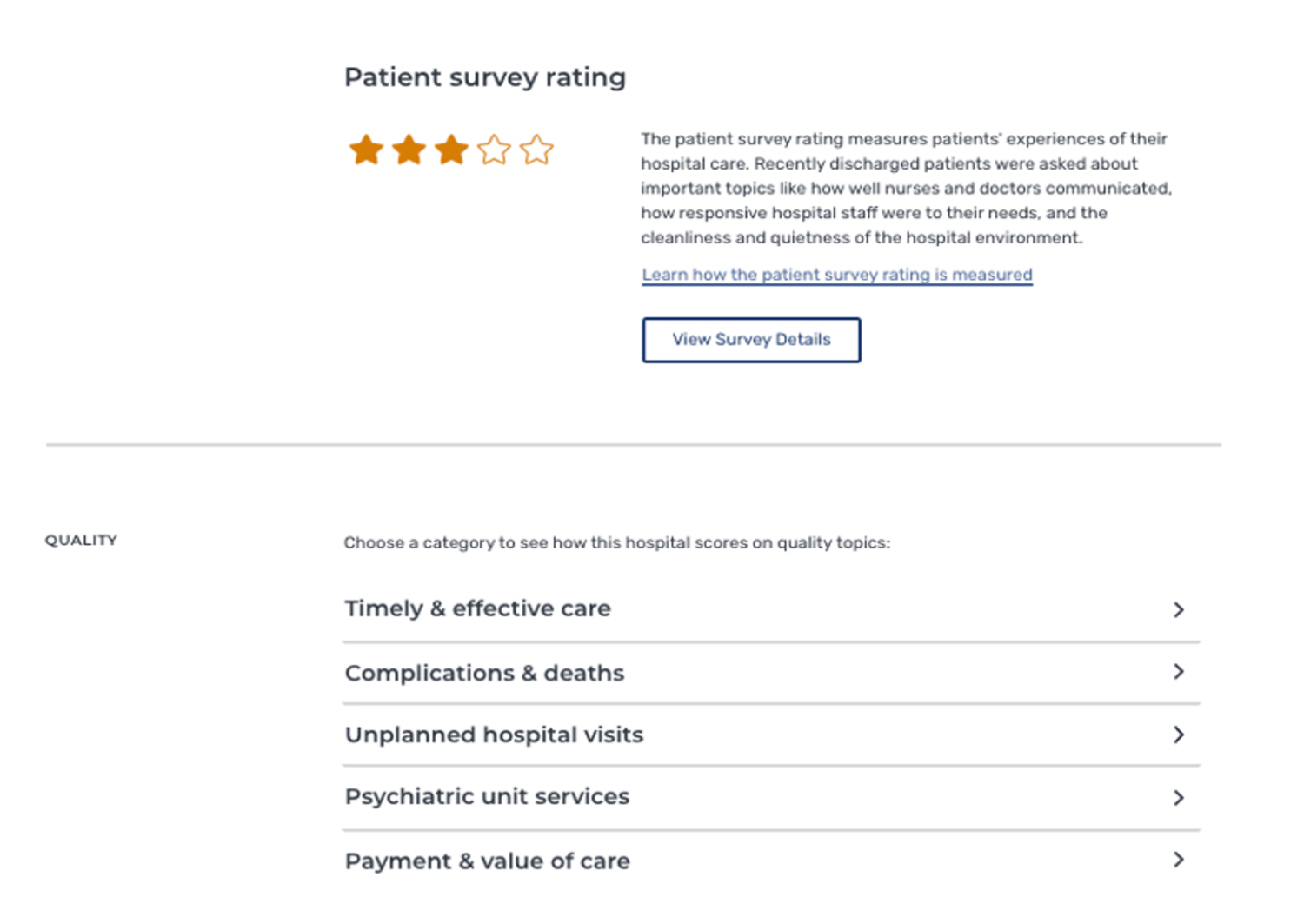Screen dimensions: 1304x924
Task: Click the first filled star
Action: (x=366, y=149)
